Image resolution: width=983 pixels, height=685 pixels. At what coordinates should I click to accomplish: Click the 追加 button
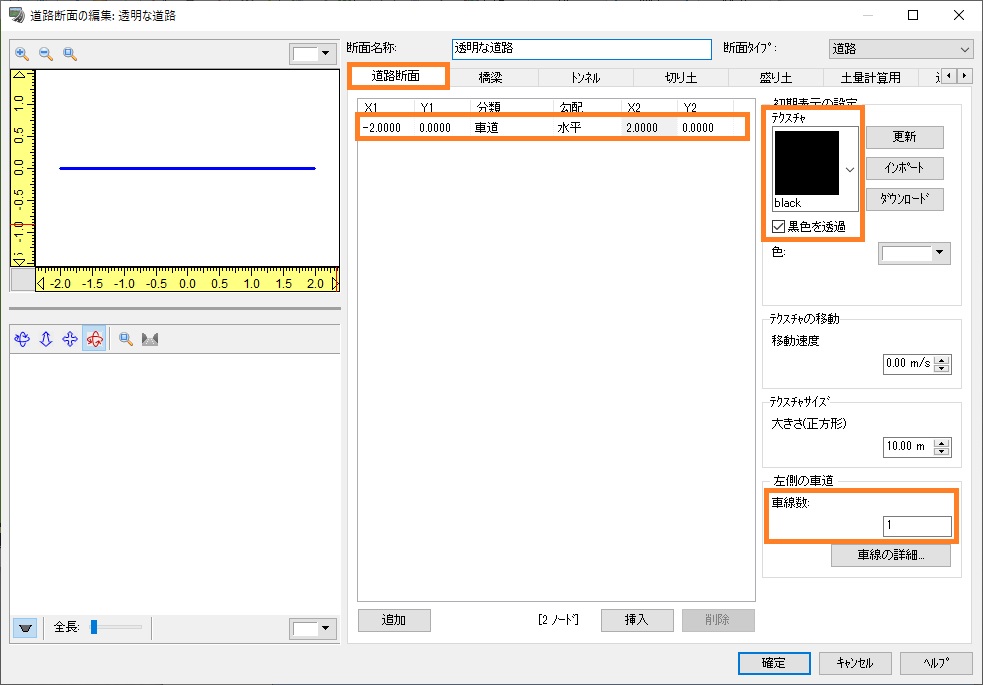[394, 620]
